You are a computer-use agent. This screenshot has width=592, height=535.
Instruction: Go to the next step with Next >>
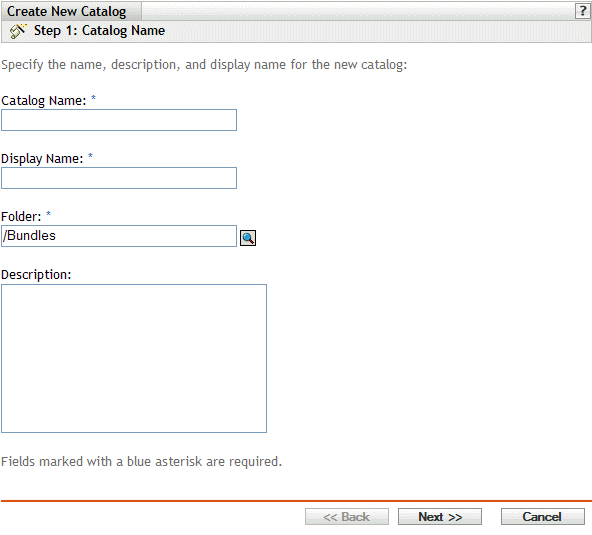[440, 516]
